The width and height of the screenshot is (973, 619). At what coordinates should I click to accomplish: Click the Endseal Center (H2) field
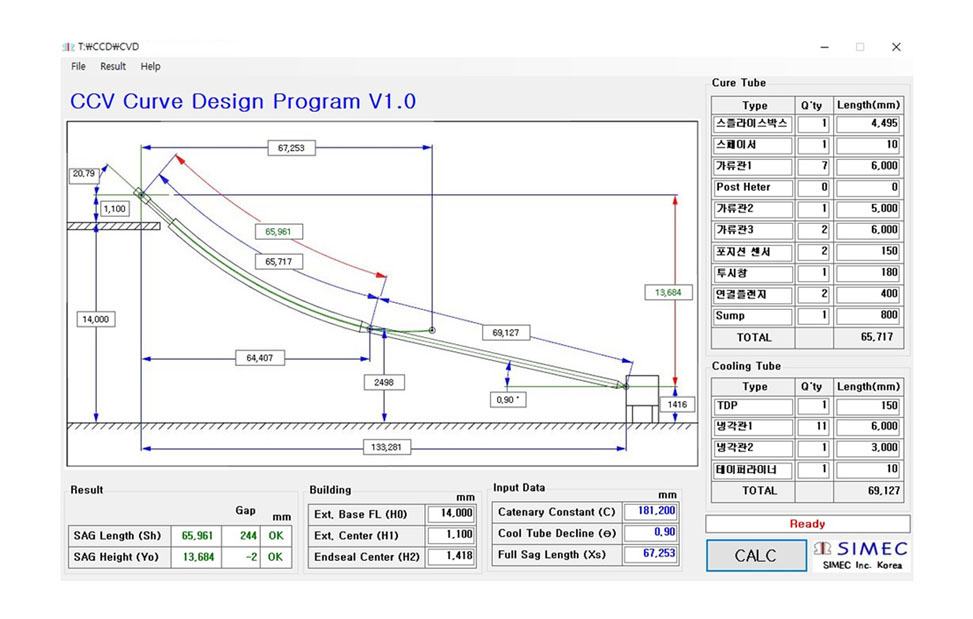click(x=450, y=557)
